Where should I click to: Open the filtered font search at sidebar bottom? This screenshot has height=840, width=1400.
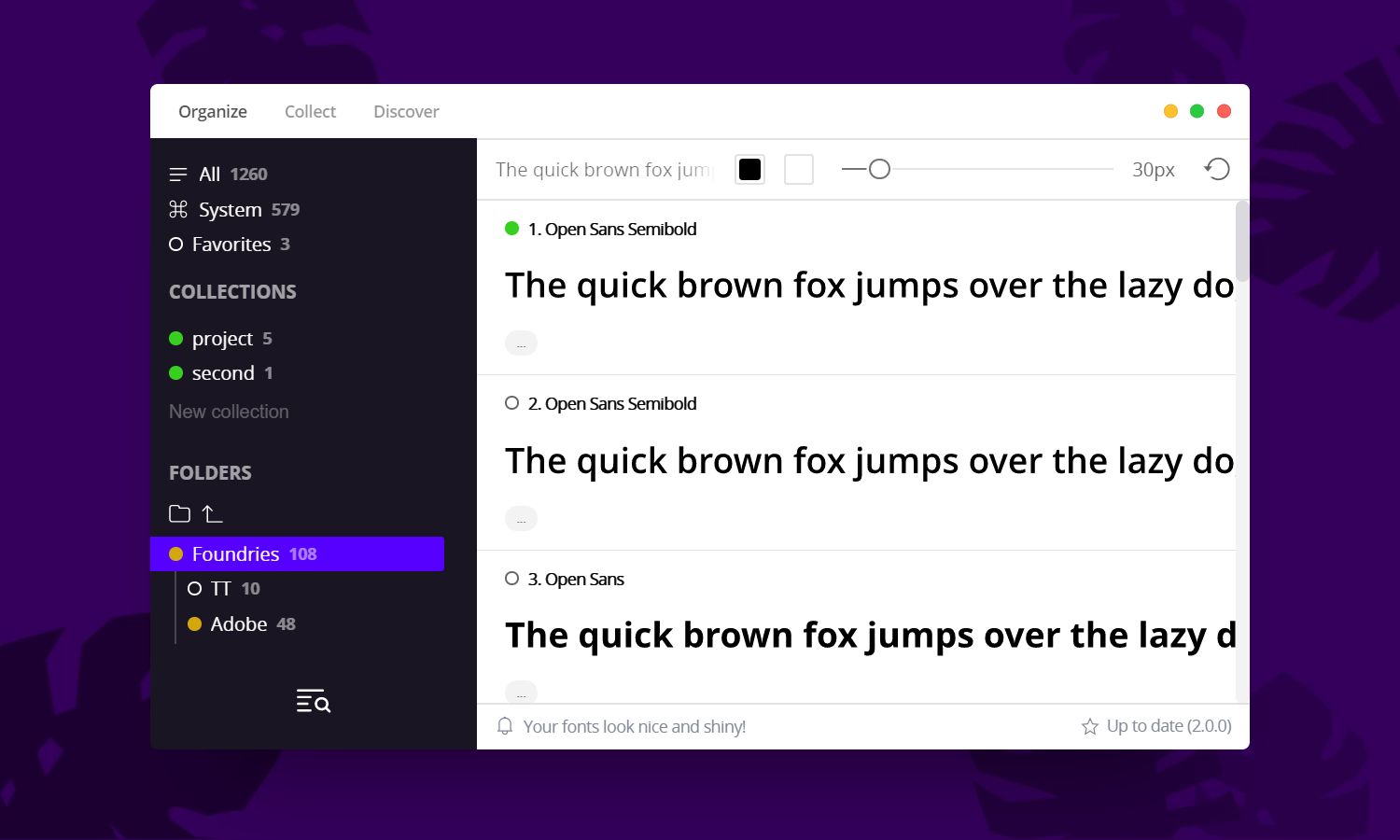click(313, 701)
